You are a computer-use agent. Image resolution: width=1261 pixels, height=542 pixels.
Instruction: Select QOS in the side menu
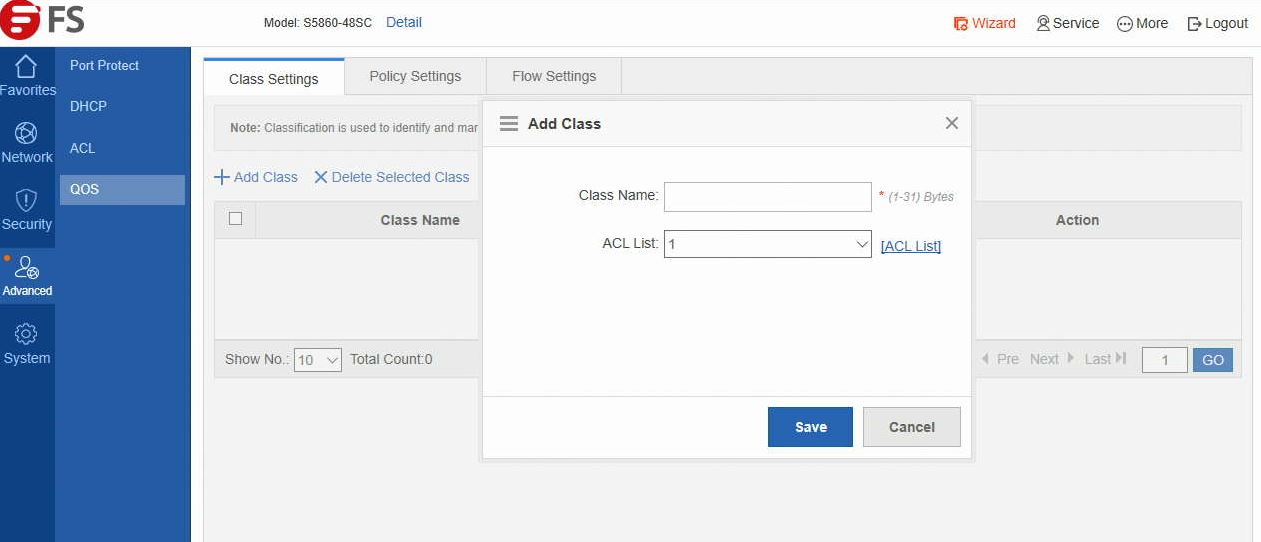[122, 189]
